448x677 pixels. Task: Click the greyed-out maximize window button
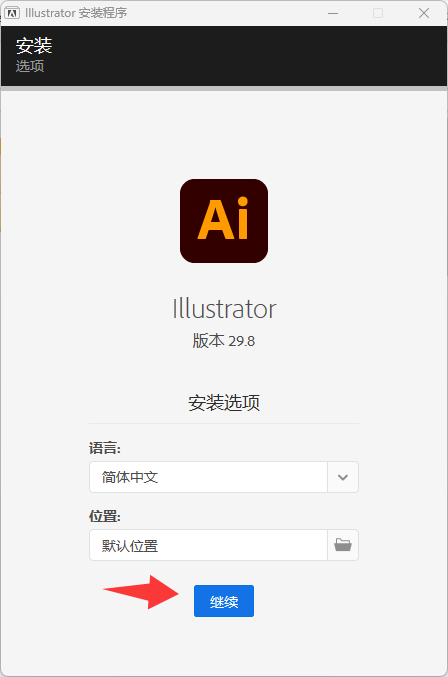(378, 13)
